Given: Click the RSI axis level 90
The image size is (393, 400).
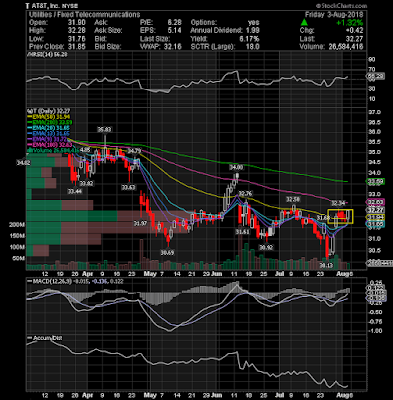Looking at the screenshot, I should click(x=371, y=60).
